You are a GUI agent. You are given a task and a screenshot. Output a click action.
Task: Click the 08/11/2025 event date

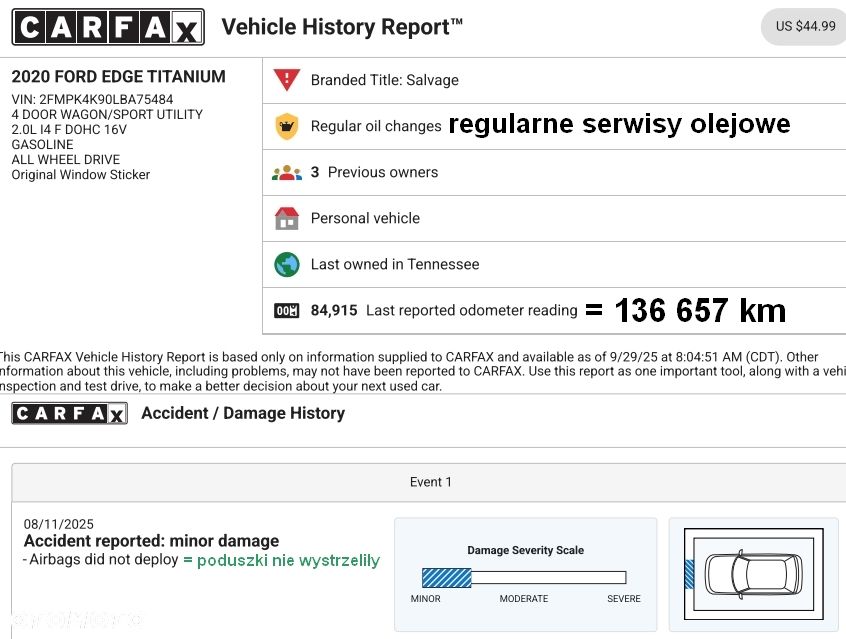tap(59, 524)
